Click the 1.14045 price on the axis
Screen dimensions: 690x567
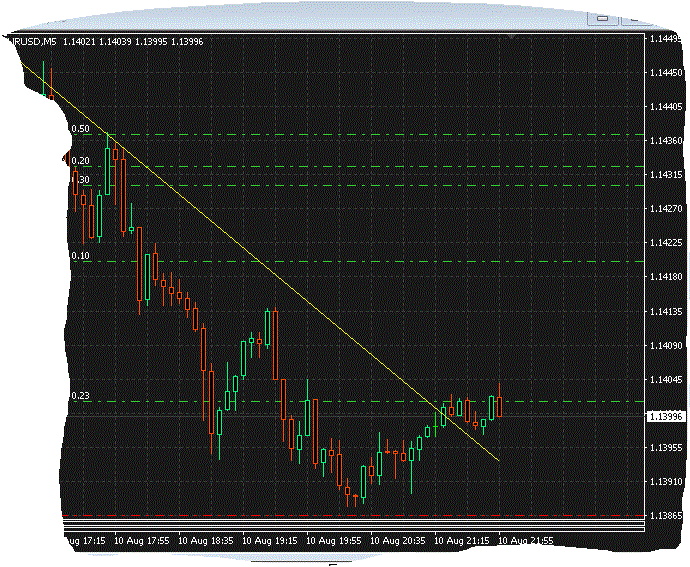(x=665, y=381)
